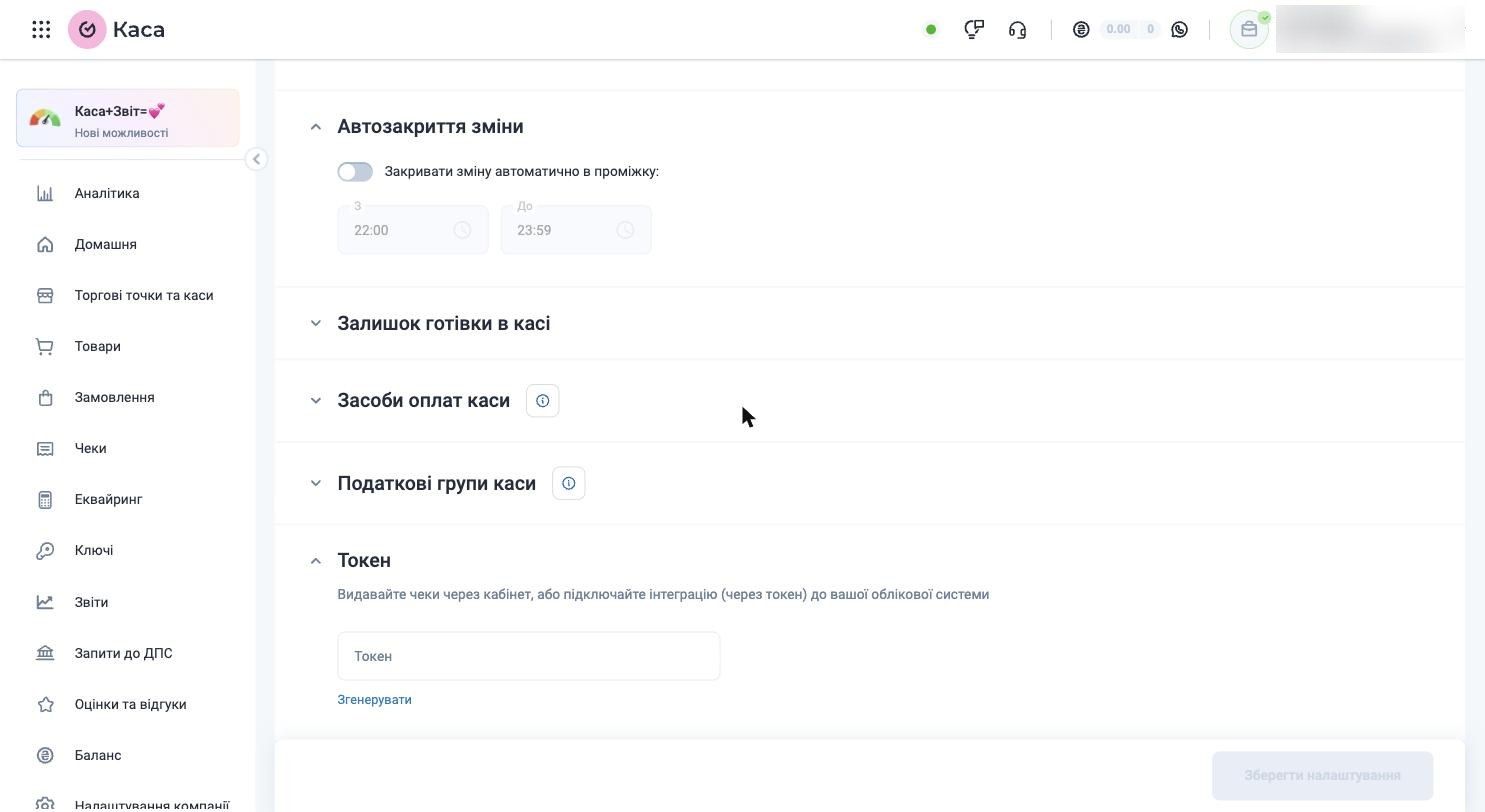
Task: Collapse the Токен section
Action: click(x=316, y=561)
